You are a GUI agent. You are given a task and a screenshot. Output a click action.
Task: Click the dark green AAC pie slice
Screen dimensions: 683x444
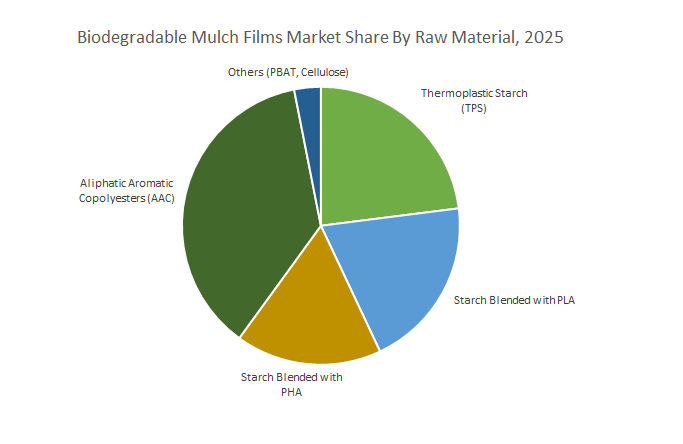click(245, 220)
